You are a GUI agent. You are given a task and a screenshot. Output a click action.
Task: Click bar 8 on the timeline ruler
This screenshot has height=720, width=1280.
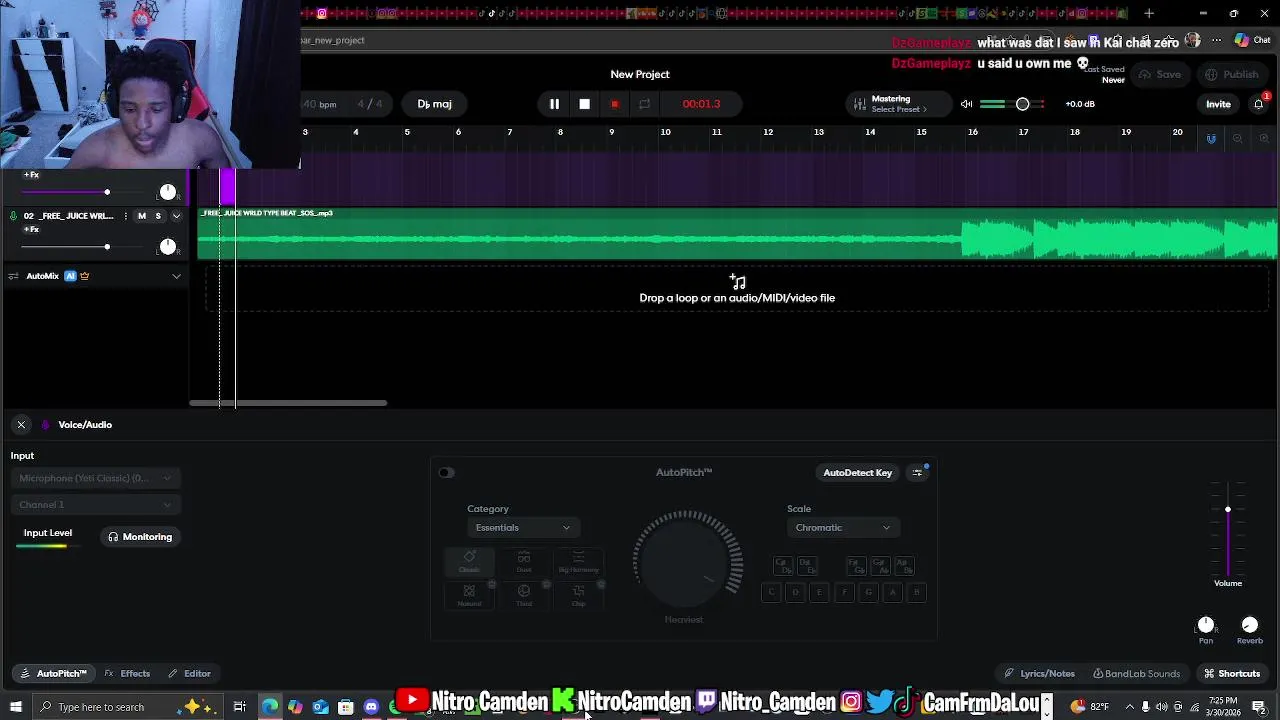[560, 132]
